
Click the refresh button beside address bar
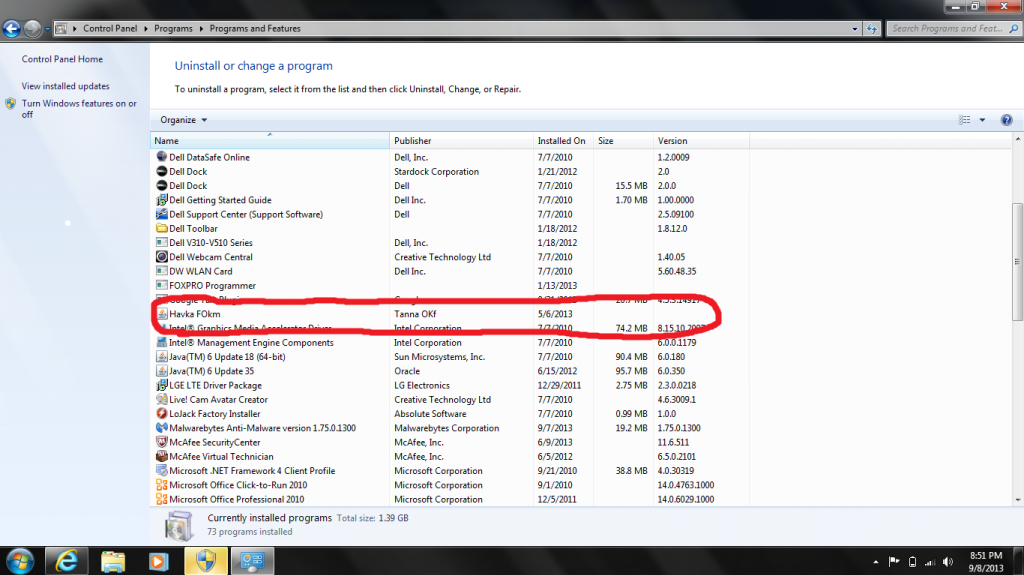[x=872, y=29]
